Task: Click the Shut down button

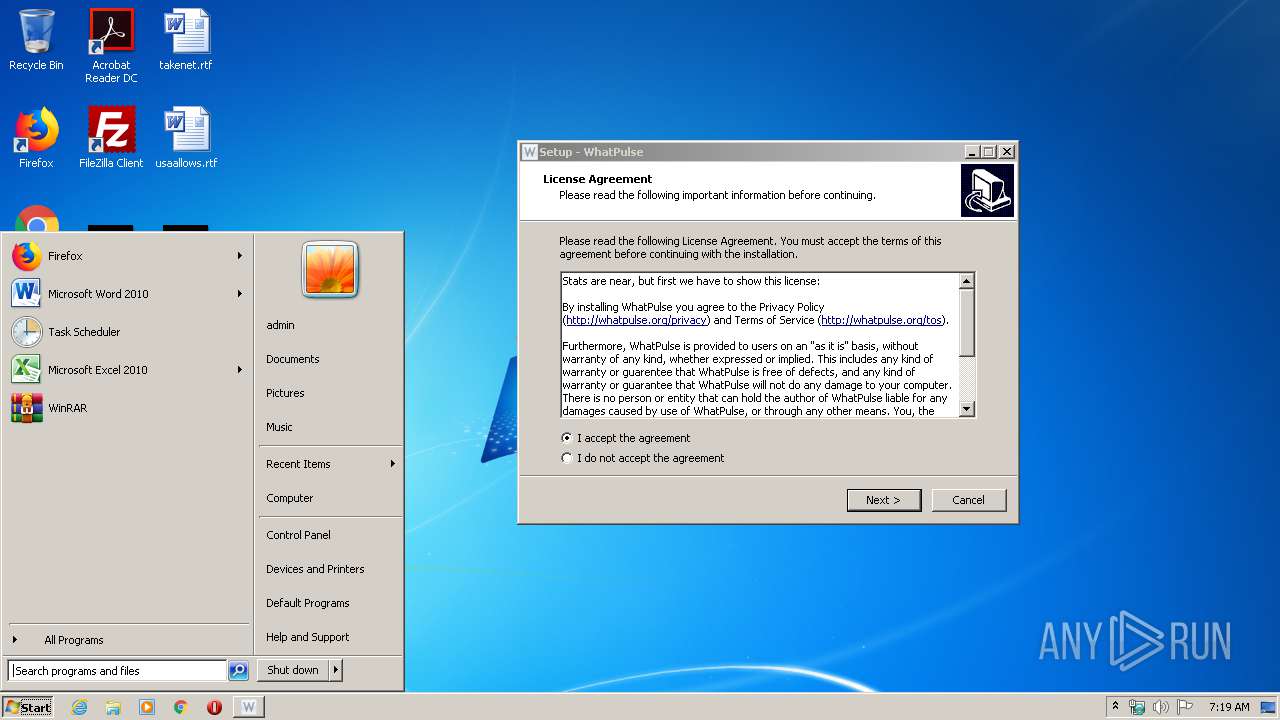Action: [293, 670]
